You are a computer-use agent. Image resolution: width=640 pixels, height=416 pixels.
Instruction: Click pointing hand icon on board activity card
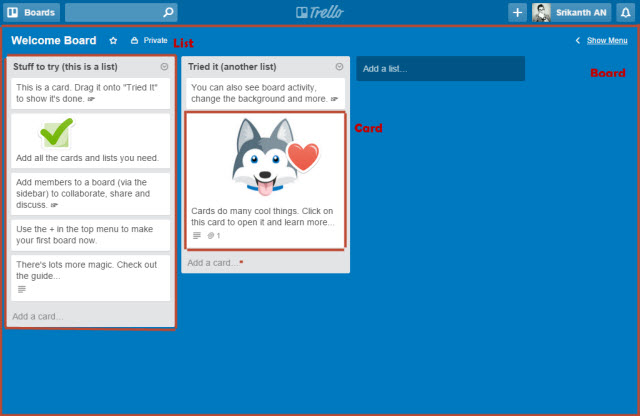(334, 99)
